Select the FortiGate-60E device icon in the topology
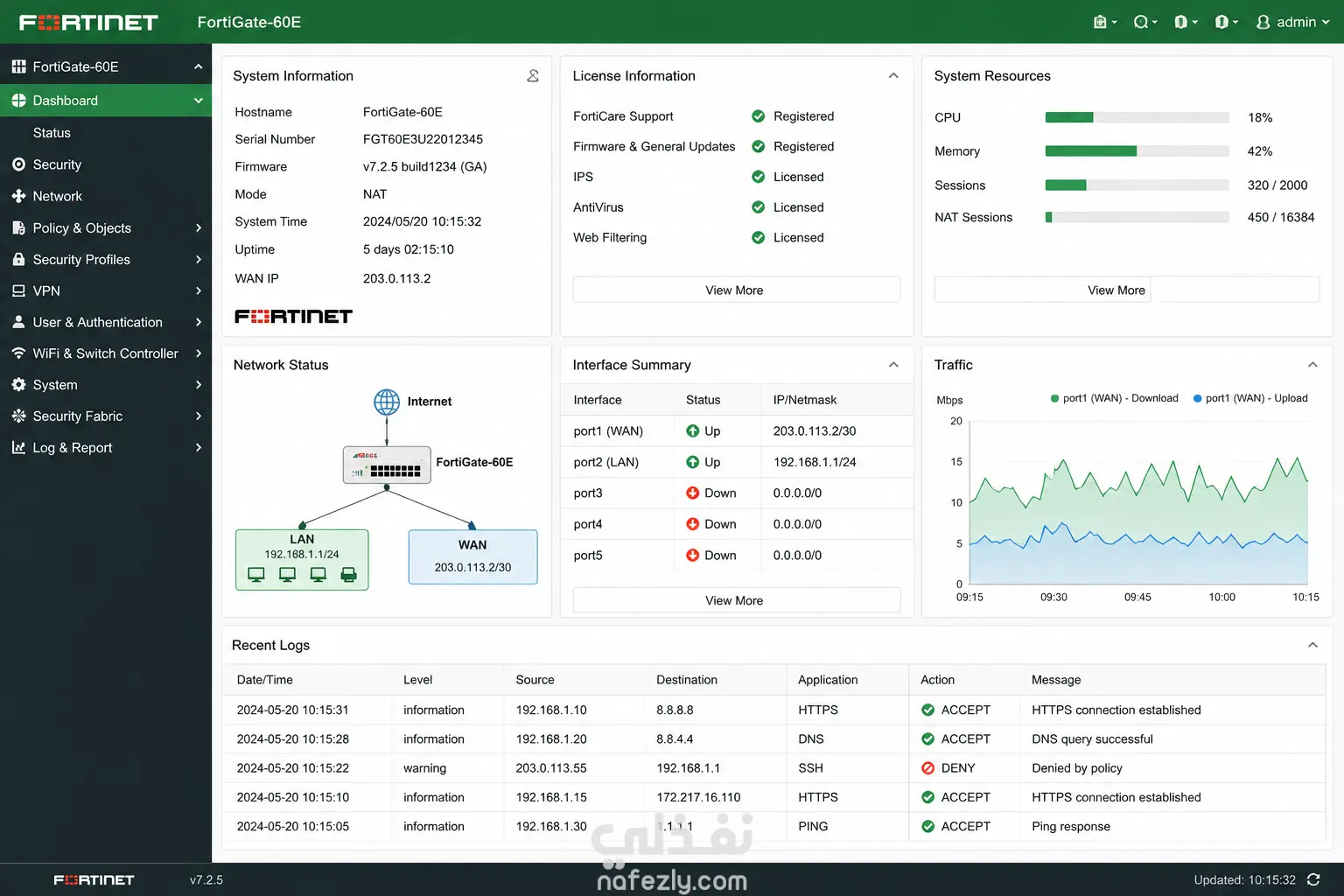This screenshot has height=896, width=1344. click(x=387, y=465)
